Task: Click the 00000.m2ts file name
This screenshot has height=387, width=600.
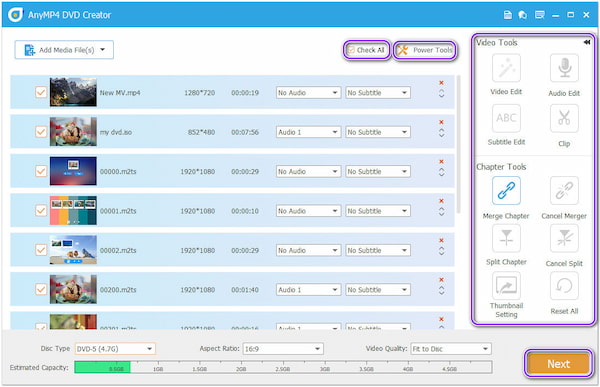Action: tap(118, 171)
